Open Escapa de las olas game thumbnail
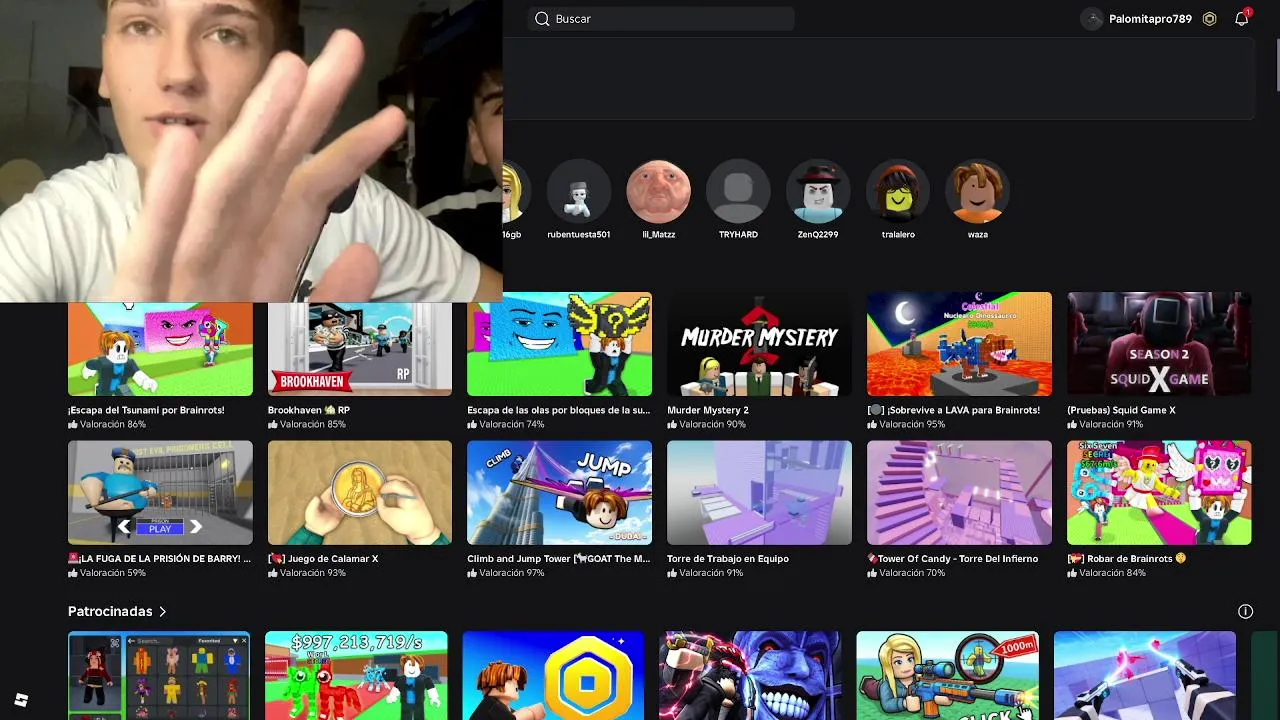The image size is (1280, 720). [559, 344]
